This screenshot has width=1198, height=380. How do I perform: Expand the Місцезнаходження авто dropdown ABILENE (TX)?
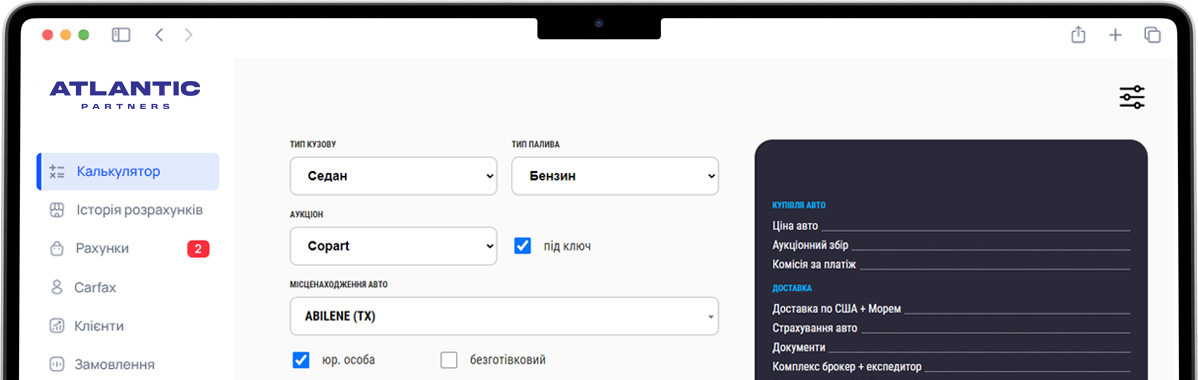(504, 316)
